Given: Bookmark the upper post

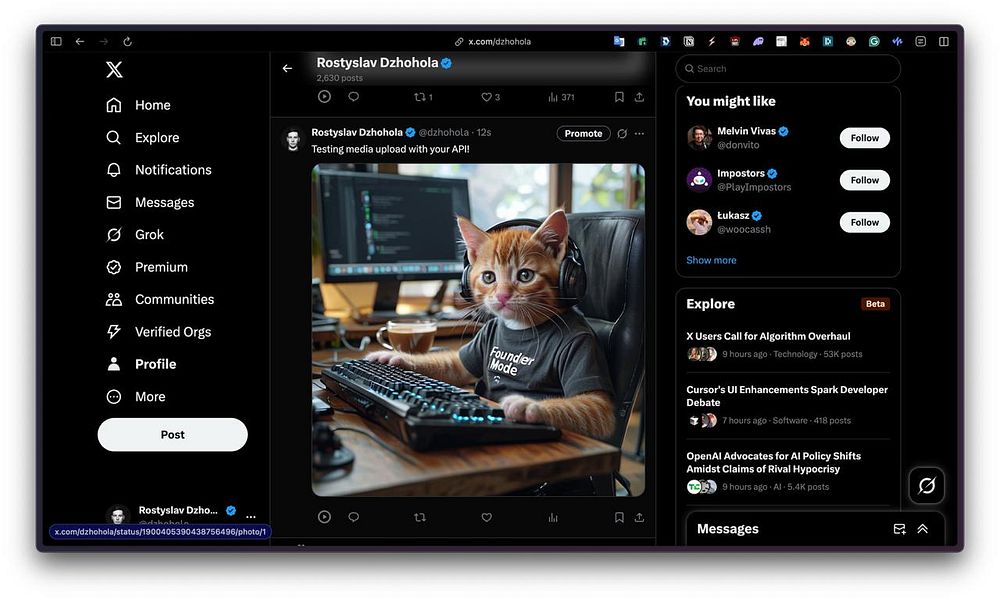Looking at the screenshot, I should 619,97.
